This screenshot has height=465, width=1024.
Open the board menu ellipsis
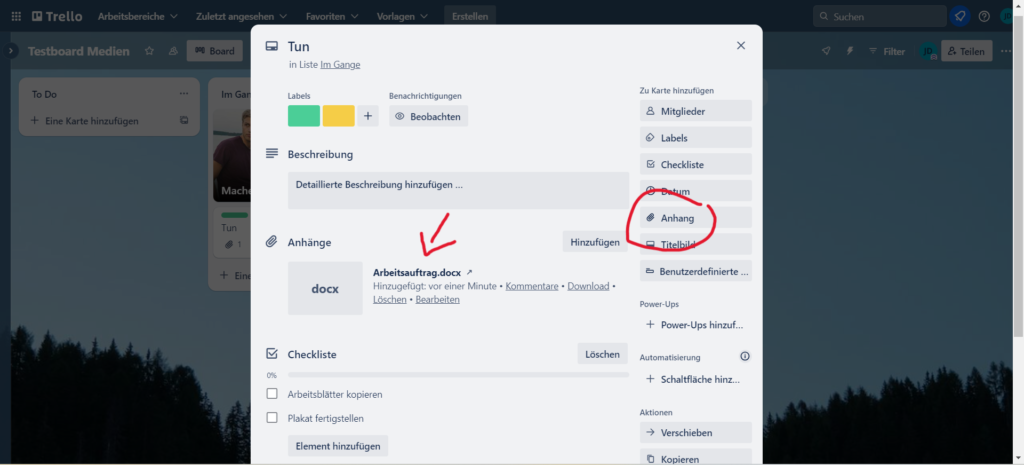1006,51
